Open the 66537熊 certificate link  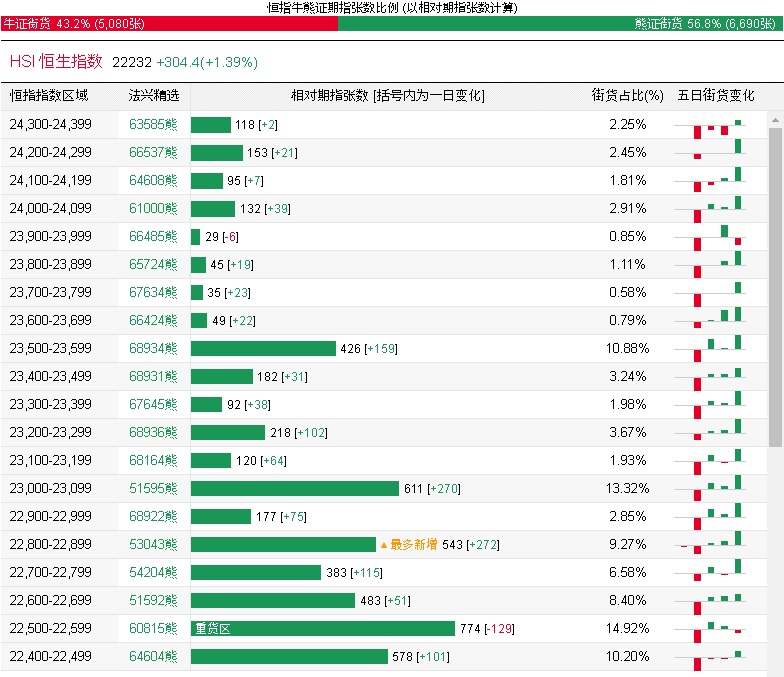pos(153,153)
